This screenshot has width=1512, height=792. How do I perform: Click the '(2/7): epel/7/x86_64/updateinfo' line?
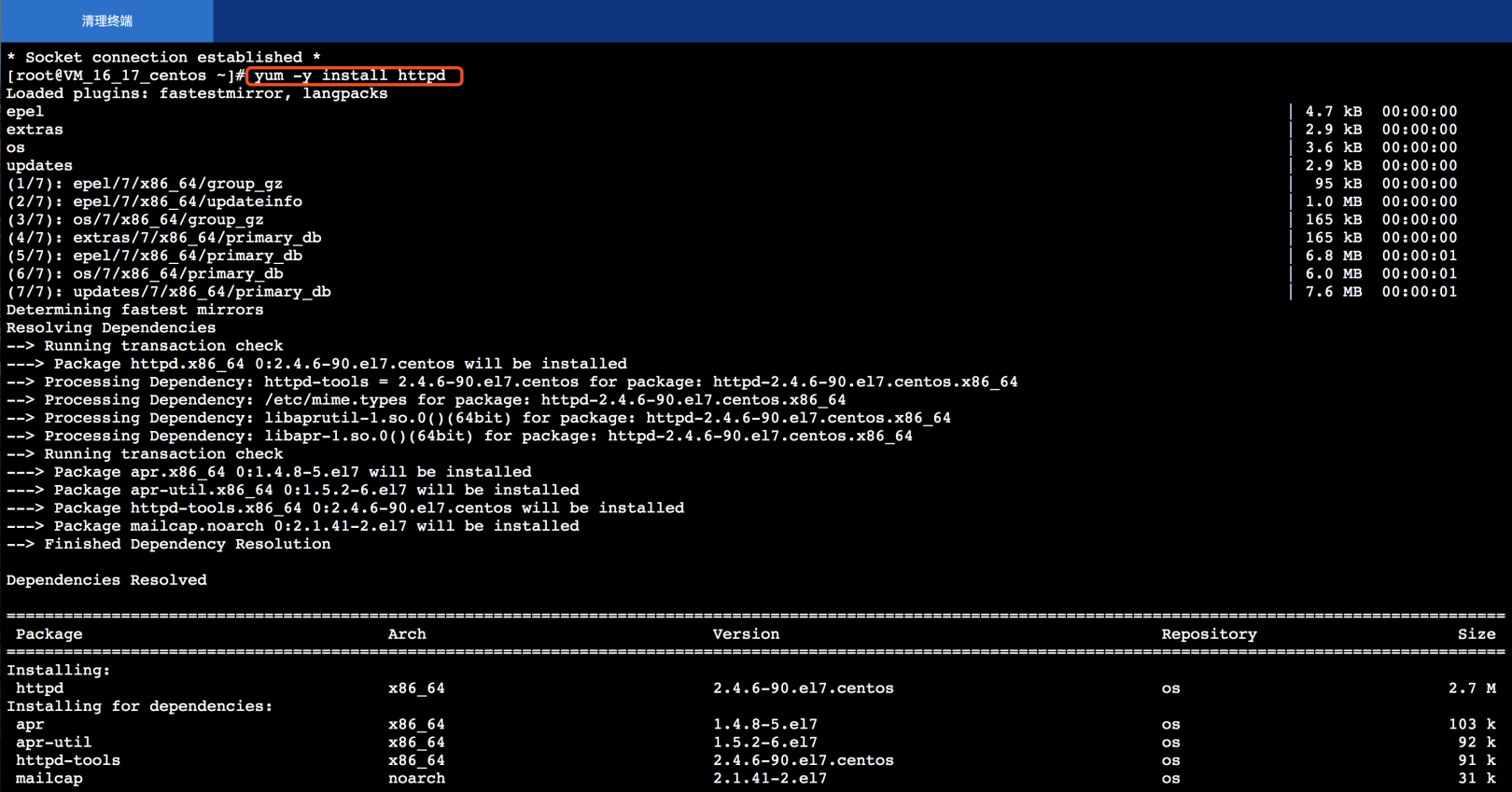click(154, 201)
